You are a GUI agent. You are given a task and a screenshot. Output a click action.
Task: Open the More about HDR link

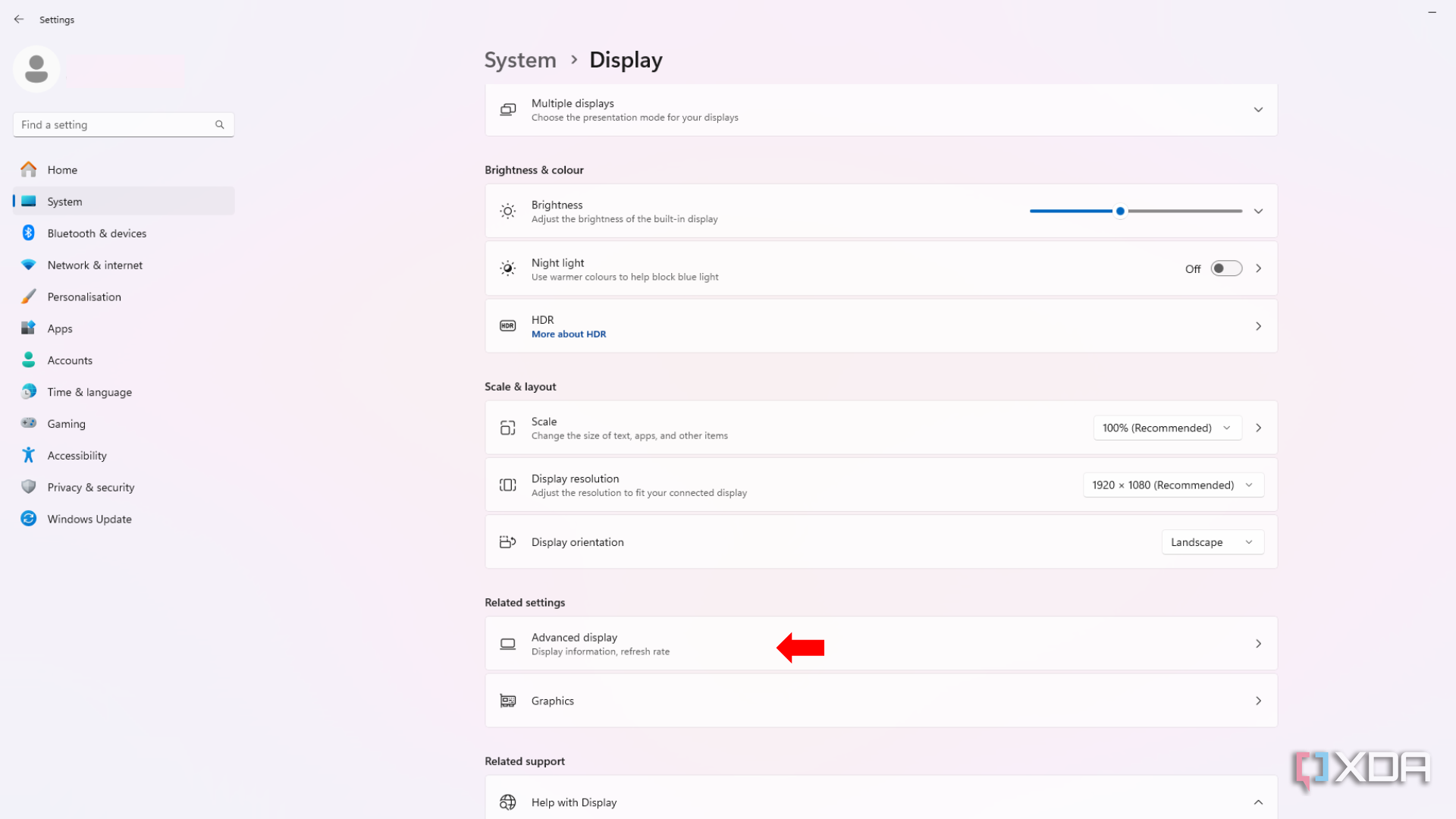pos(568,334)
